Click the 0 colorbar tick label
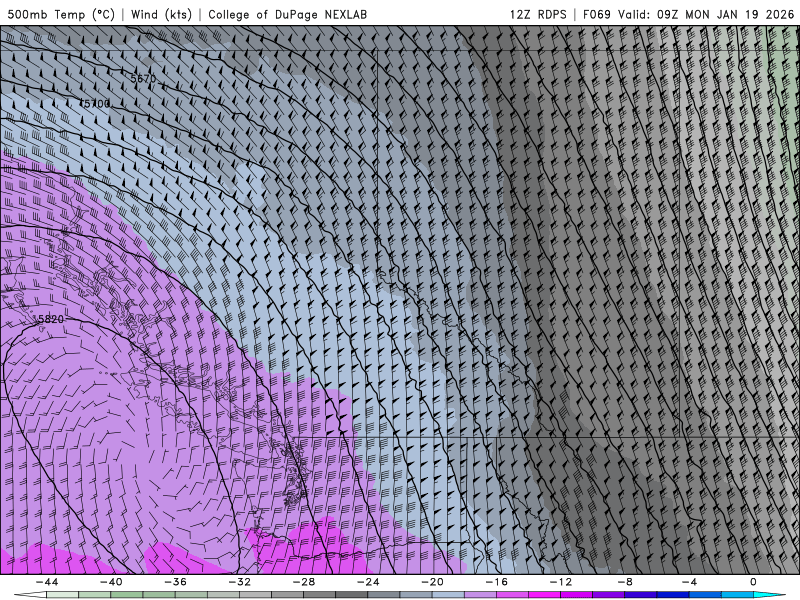Viewport: 800px width, 600px height. tap(754, 582)
